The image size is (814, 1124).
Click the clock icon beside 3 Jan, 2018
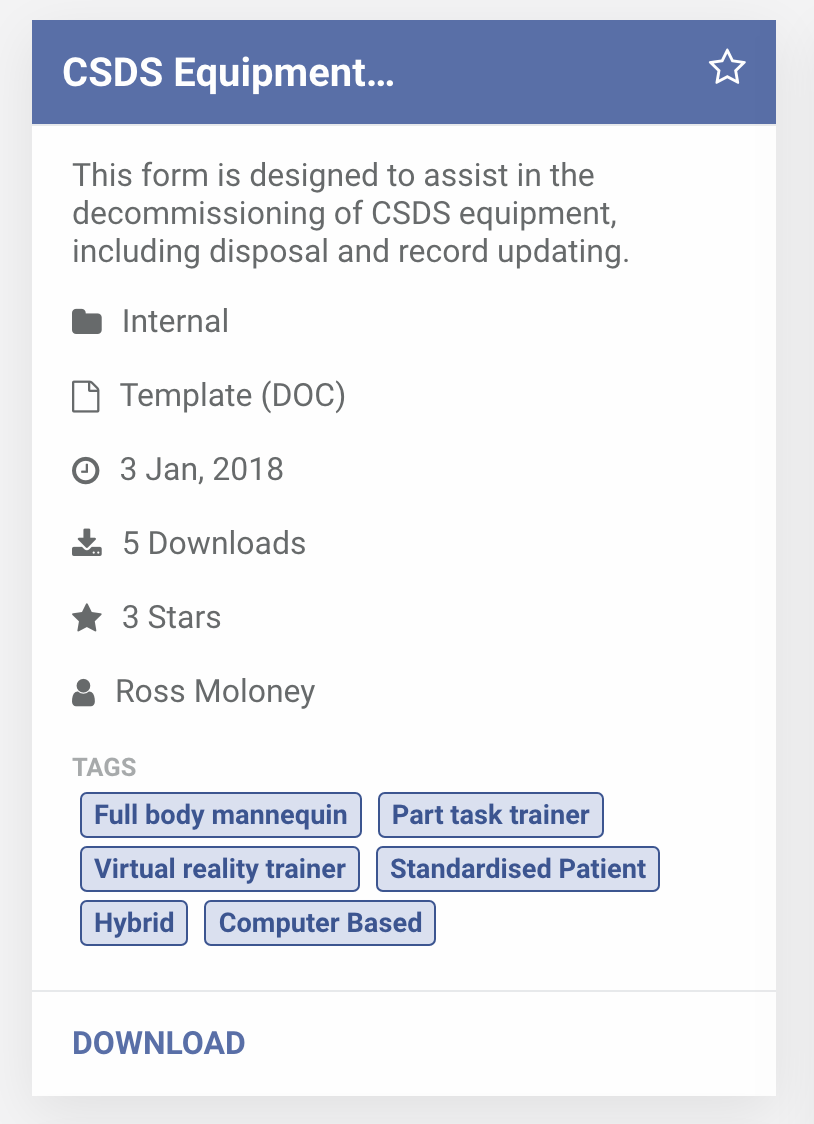(x=86, y=470)
